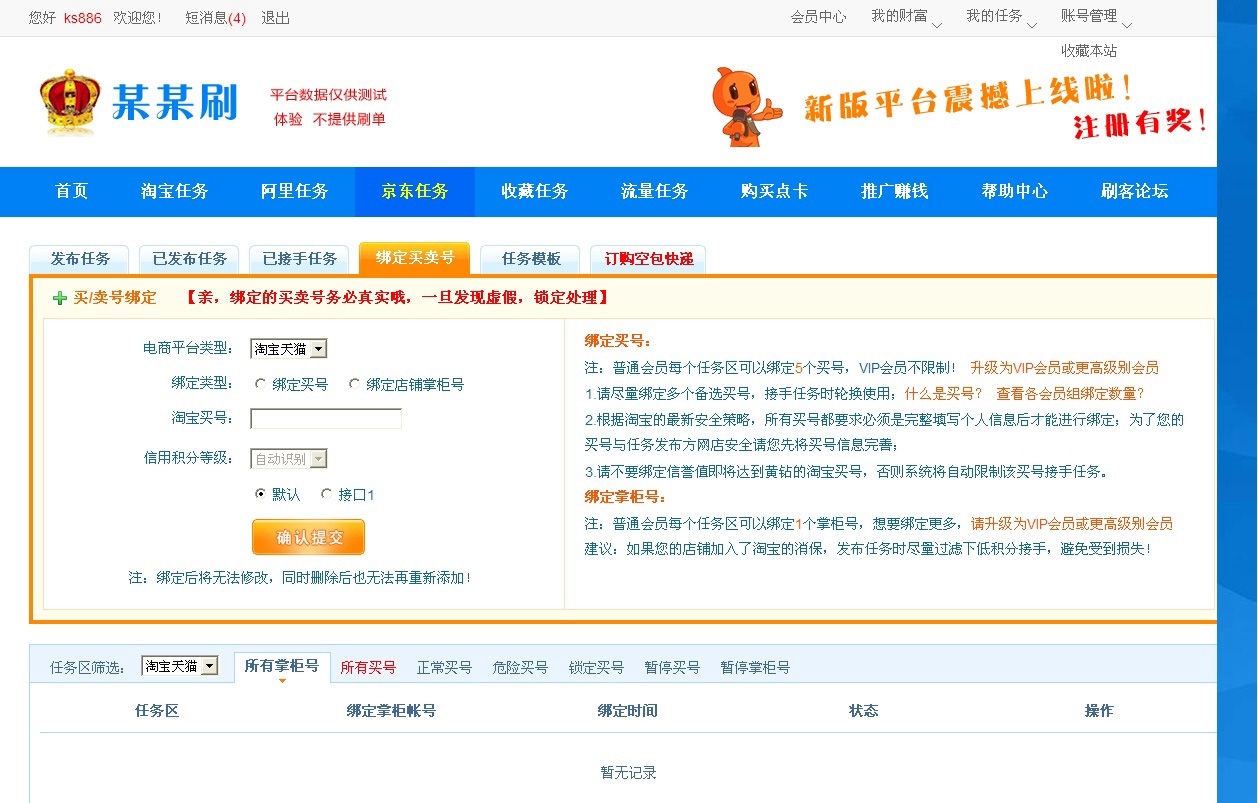Open 刷客论坛 in the navigation bar
The image size is (1258, 803).
click(x=1135, y=191)
